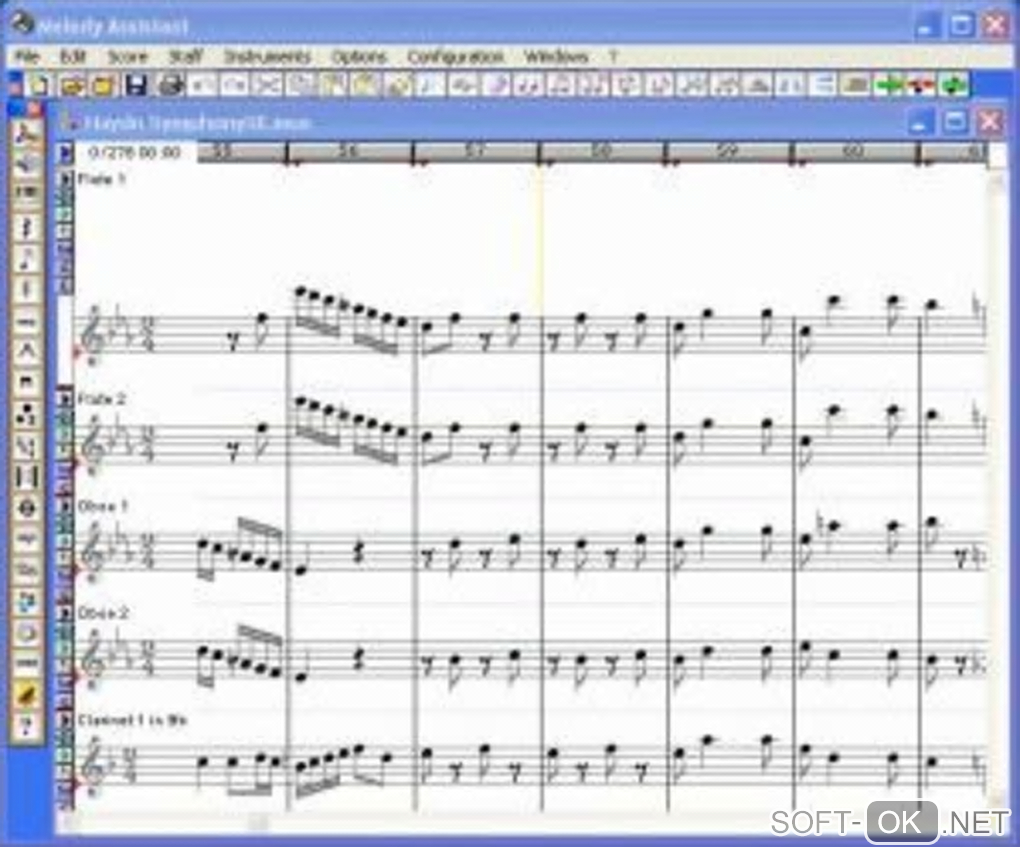Click the score's vertical scrollbar on the right
This screenshot has height=847, width=1020.
[x=997, y=488]
